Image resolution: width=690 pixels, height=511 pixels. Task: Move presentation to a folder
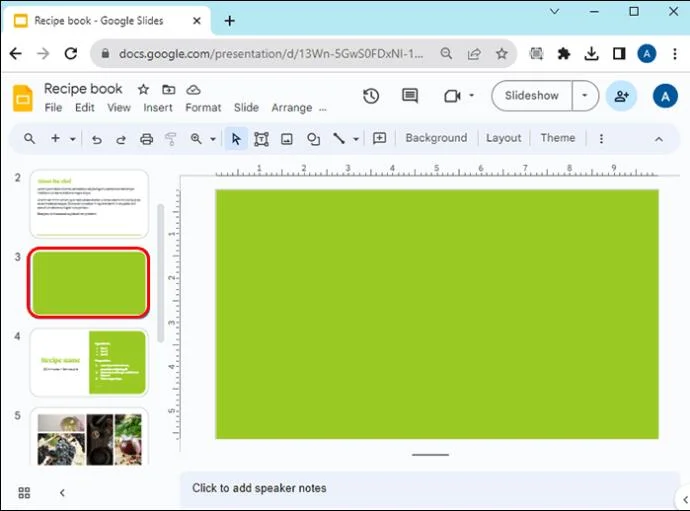tap(169, 89)
